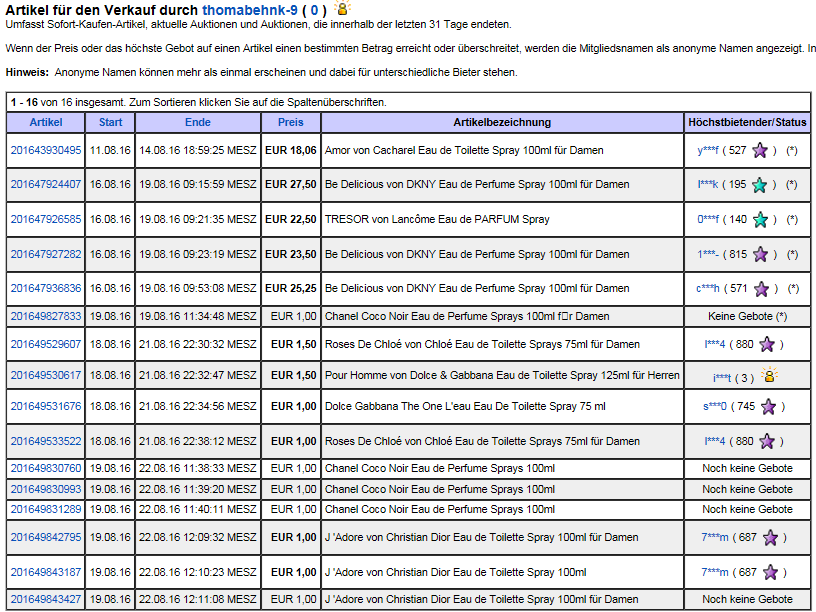
Task: Click purple star next to y***f (527)
Action: (760, 150)
